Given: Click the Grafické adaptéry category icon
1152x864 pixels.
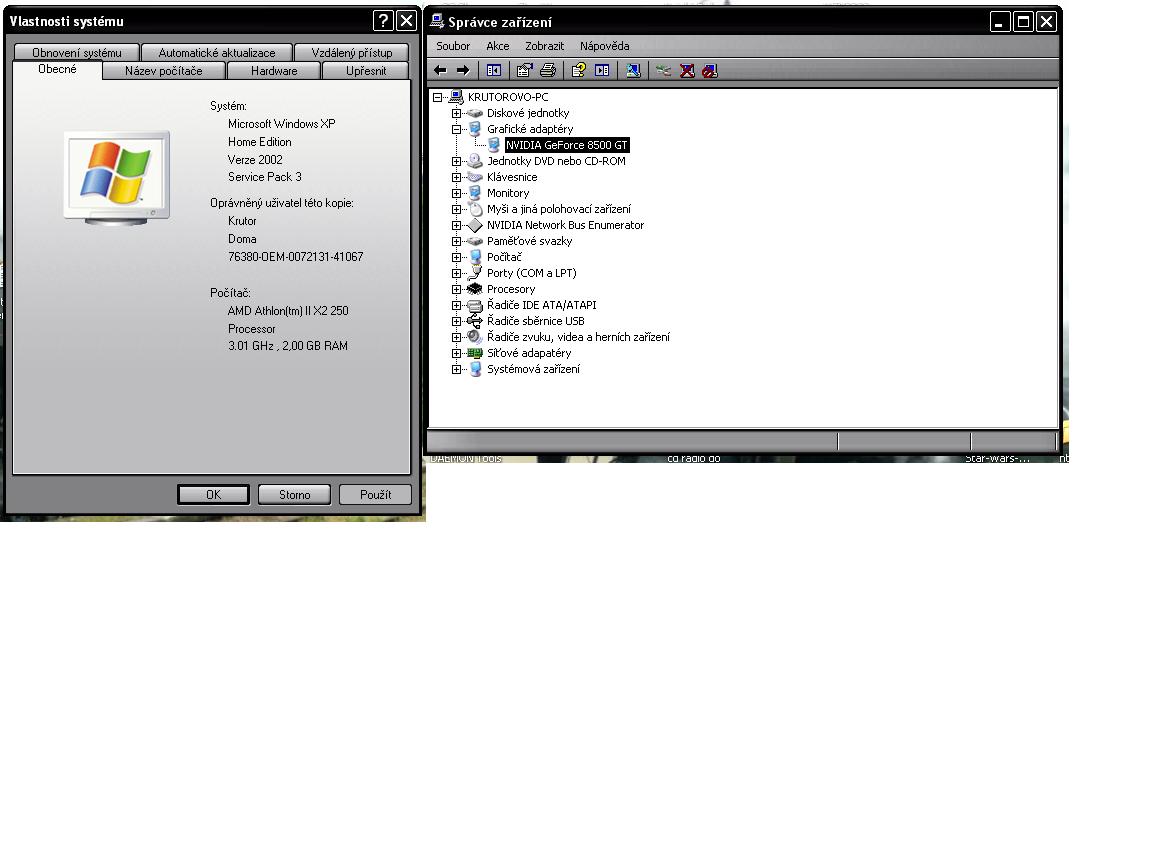Looking at the screenshot, I should tap(475, 129).
